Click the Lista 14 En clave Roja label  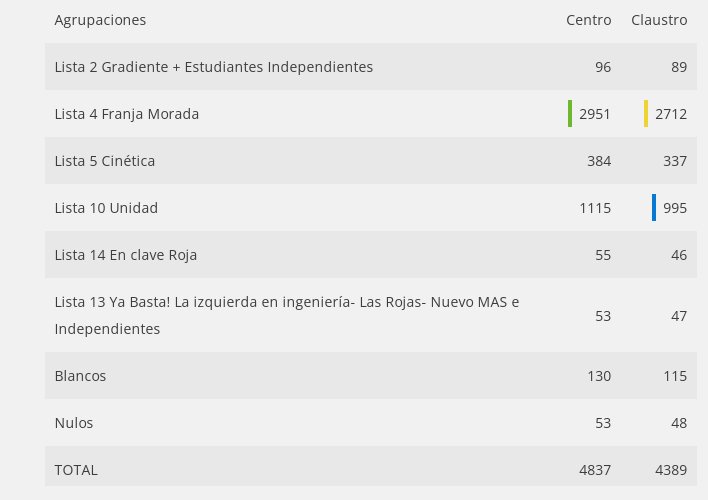click(126, 255)
